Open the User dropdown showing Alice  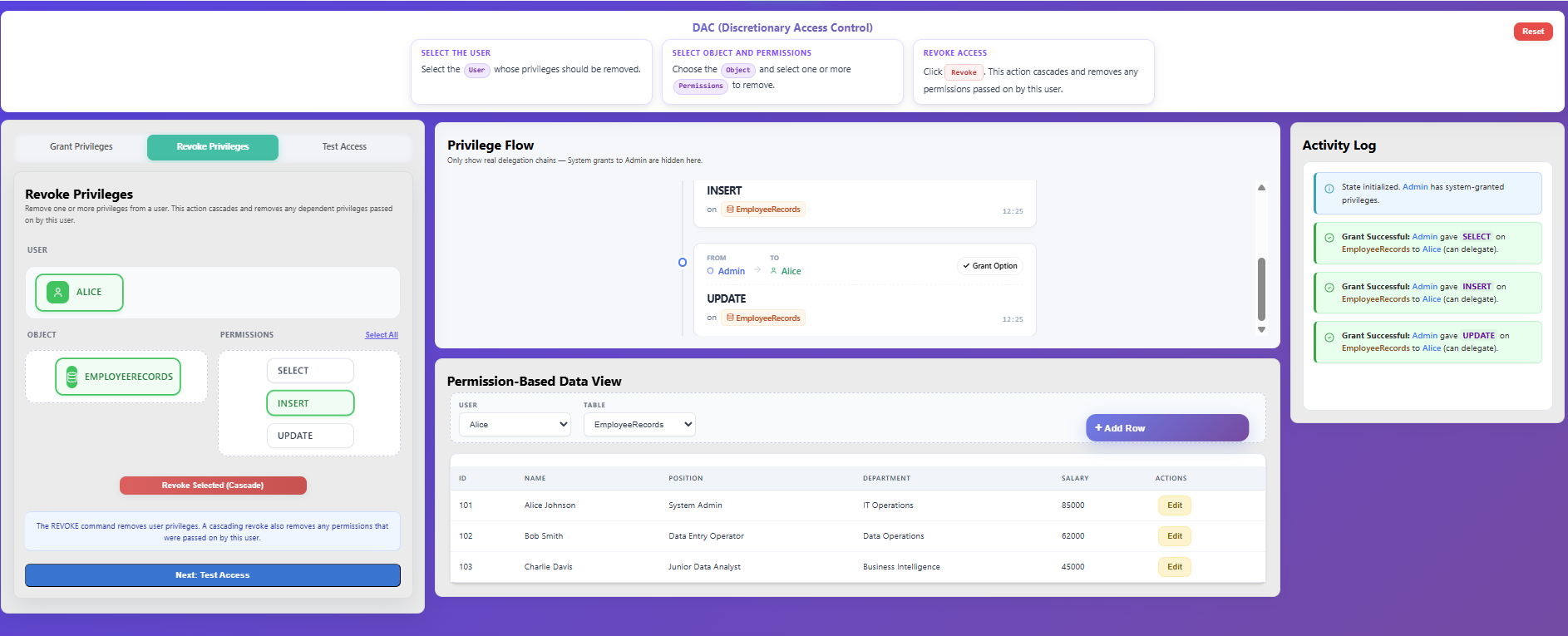click(515, 425)
